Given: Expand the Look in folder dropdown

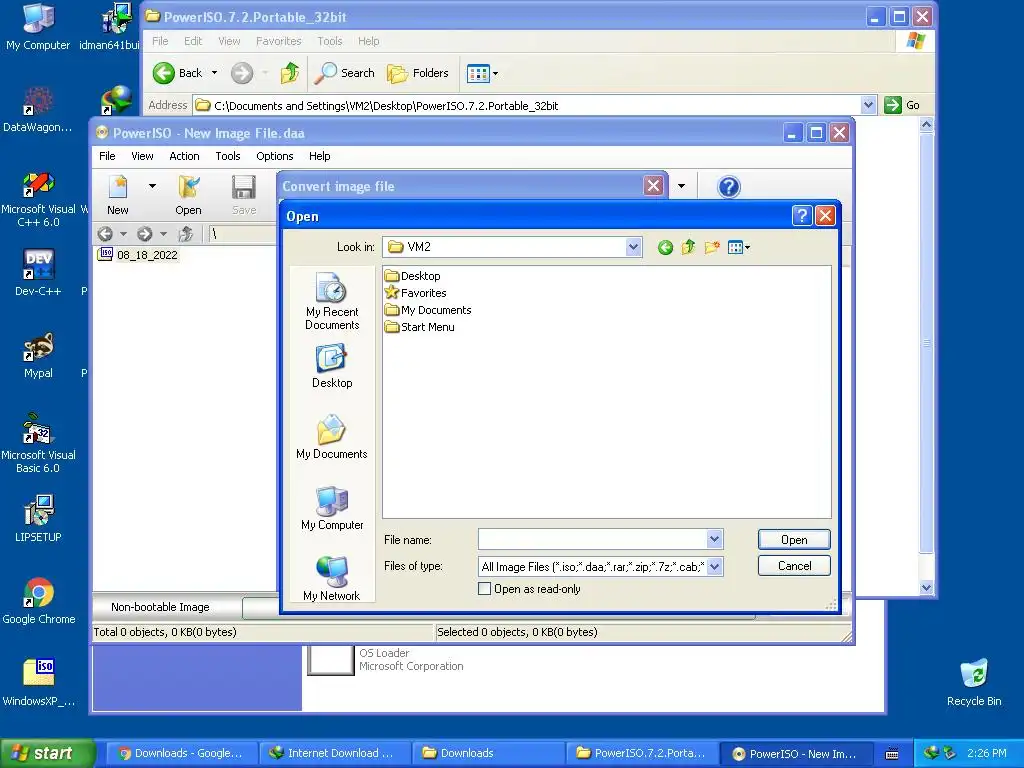Looking at the screenshot, I should (633, 247).
